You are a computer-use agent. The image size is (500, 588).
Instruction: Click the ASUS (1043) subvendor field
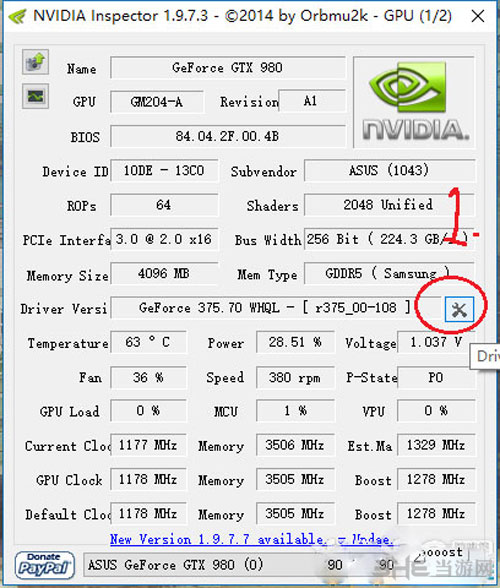(389, 171)
